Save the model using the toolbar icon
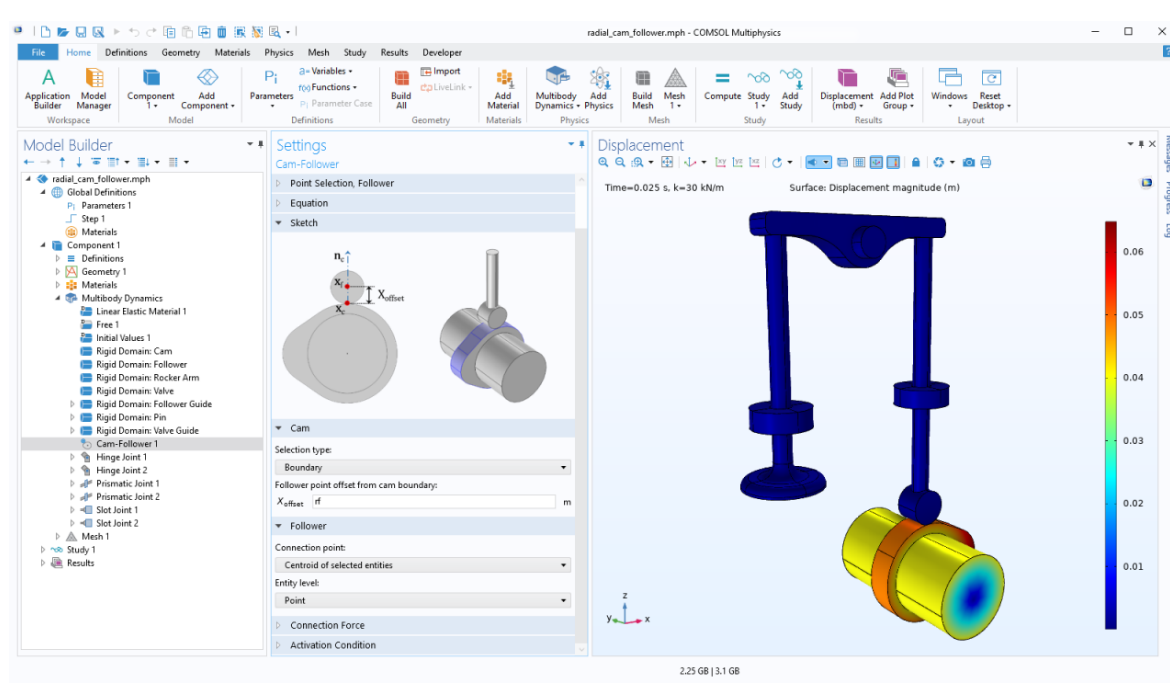The image size is (1170, 685). (x=81, y=32)
